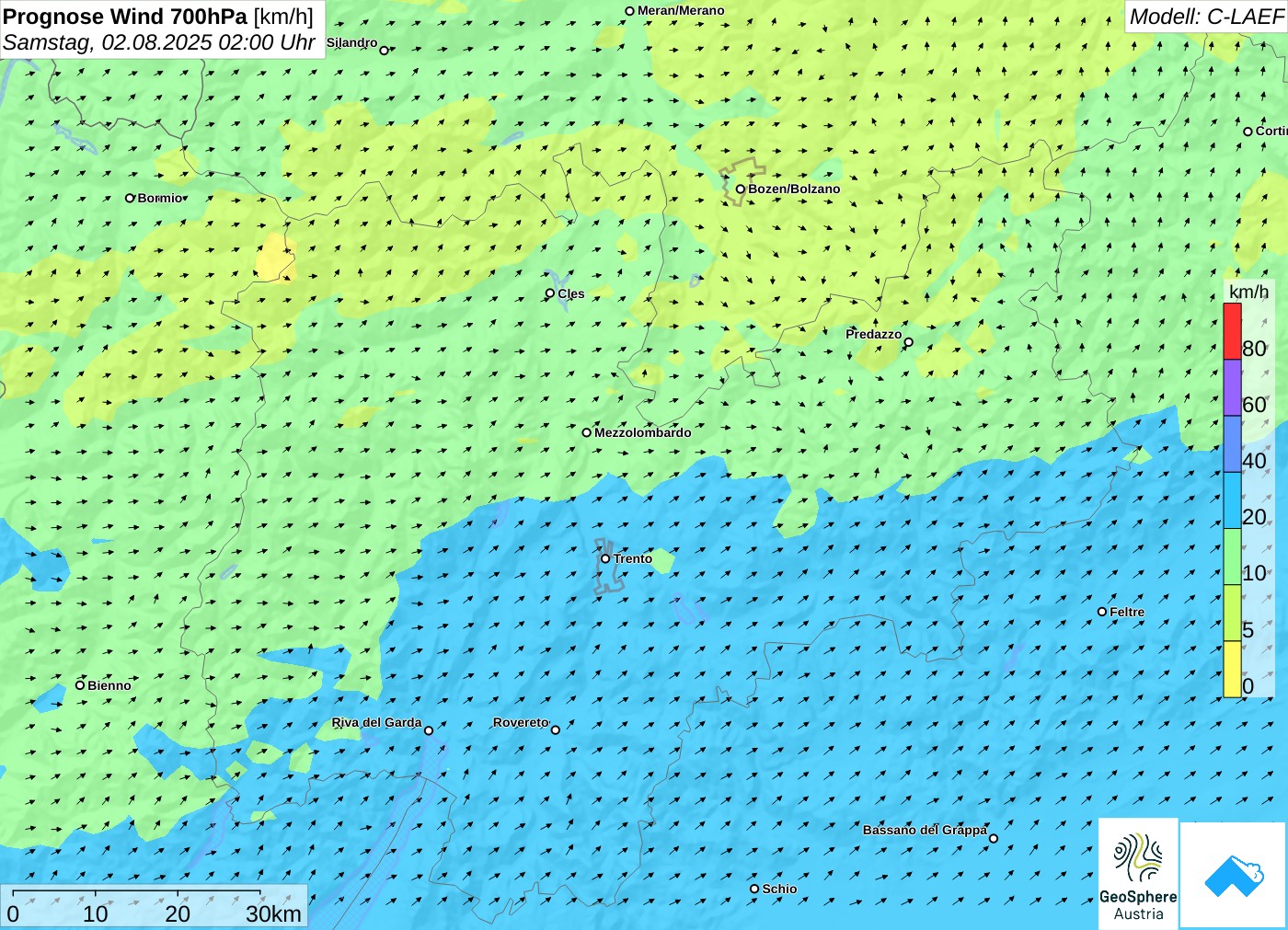1288x930 pixels.
Task: Click the Meran/Merano city marker
Action: 629,11
